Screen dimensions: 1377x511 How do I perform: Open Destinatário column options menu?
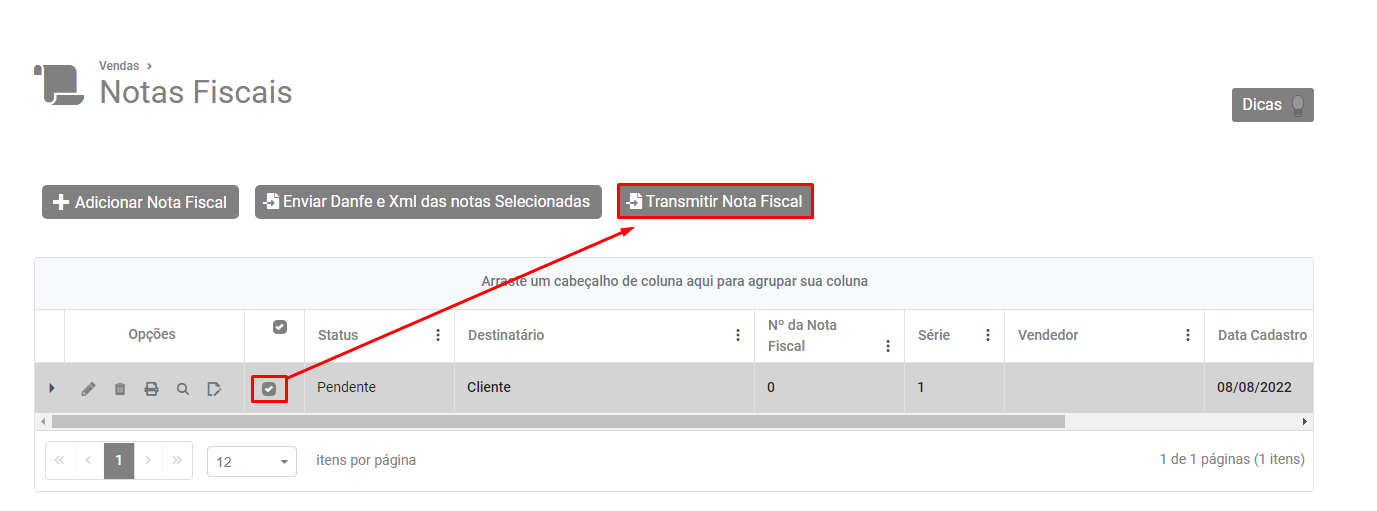coord(737,335)
